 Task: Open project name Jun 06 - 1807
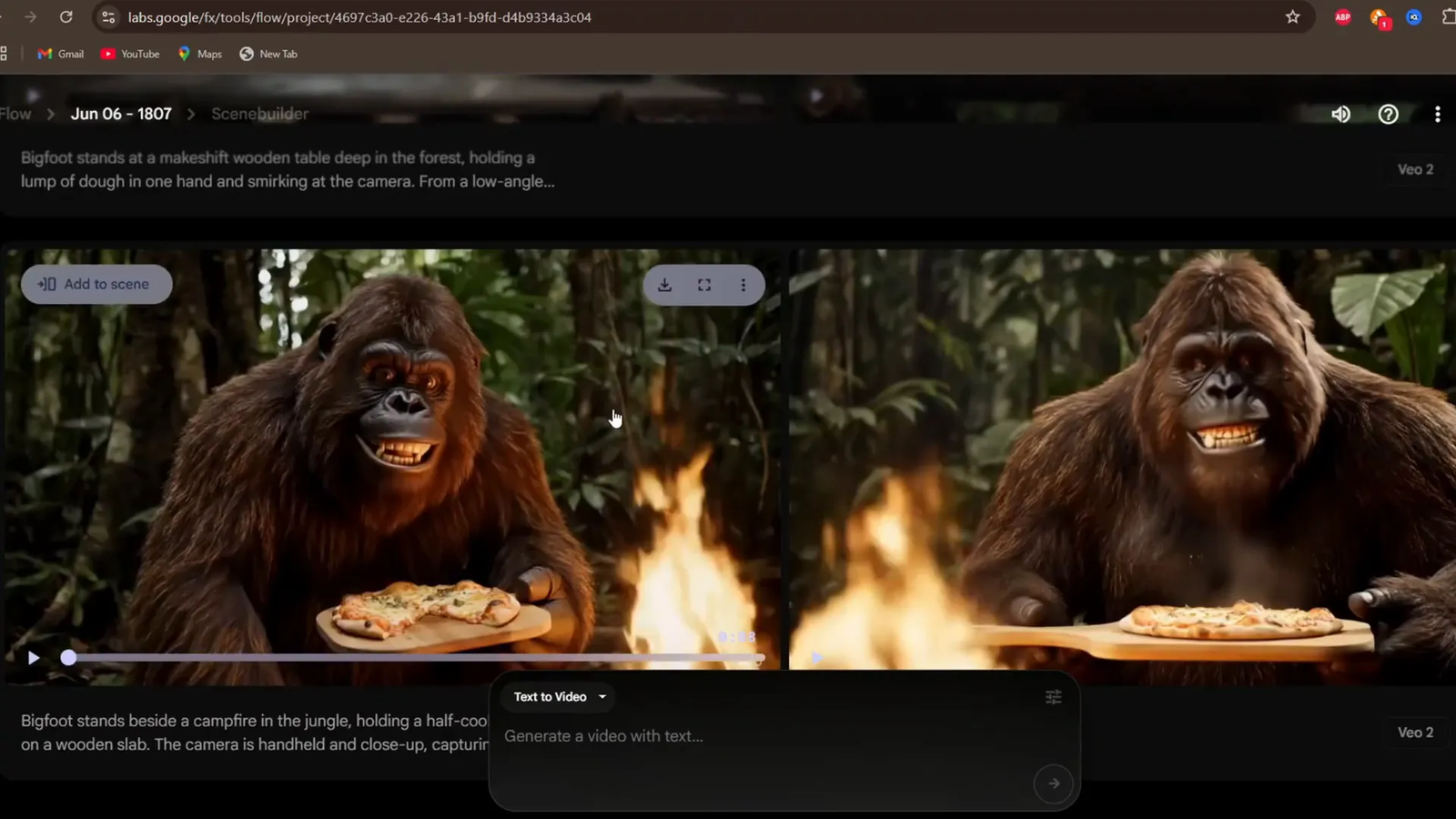click(x=121, y=114)
